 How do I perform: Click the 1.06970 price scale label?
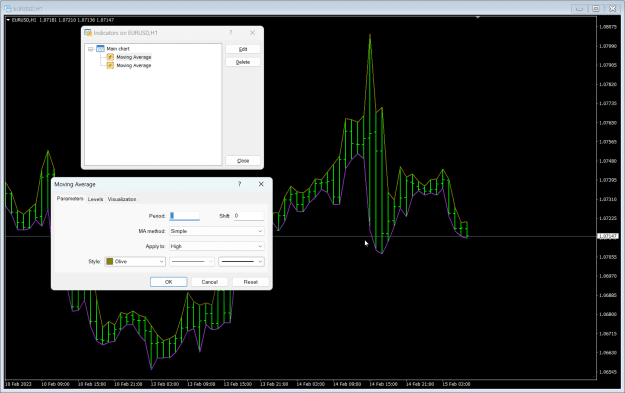coord(608,276)
